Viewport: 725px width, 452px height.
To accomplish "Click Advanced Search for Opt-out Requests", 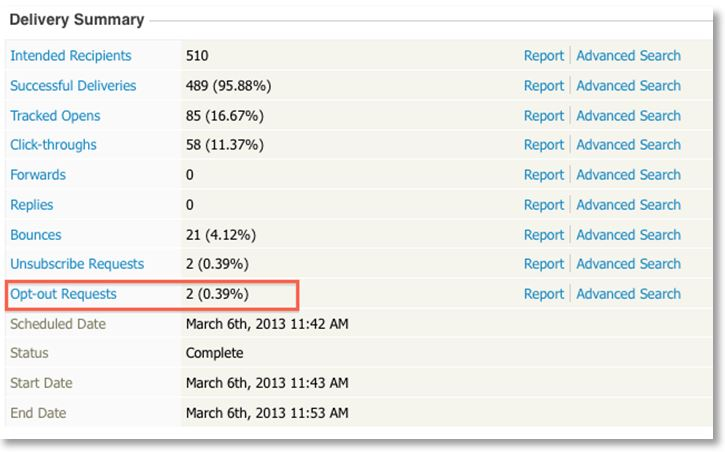I will [x=628, y=294].
